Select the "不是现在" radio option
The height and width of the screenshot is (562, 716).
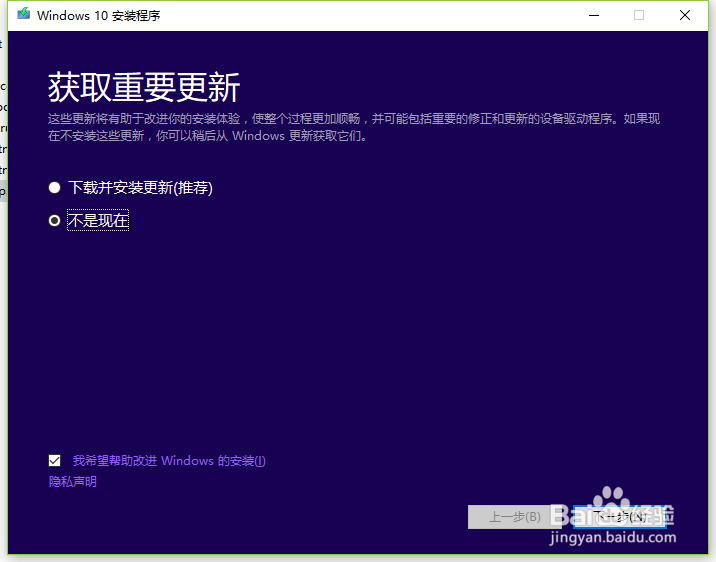click(54, 221)
